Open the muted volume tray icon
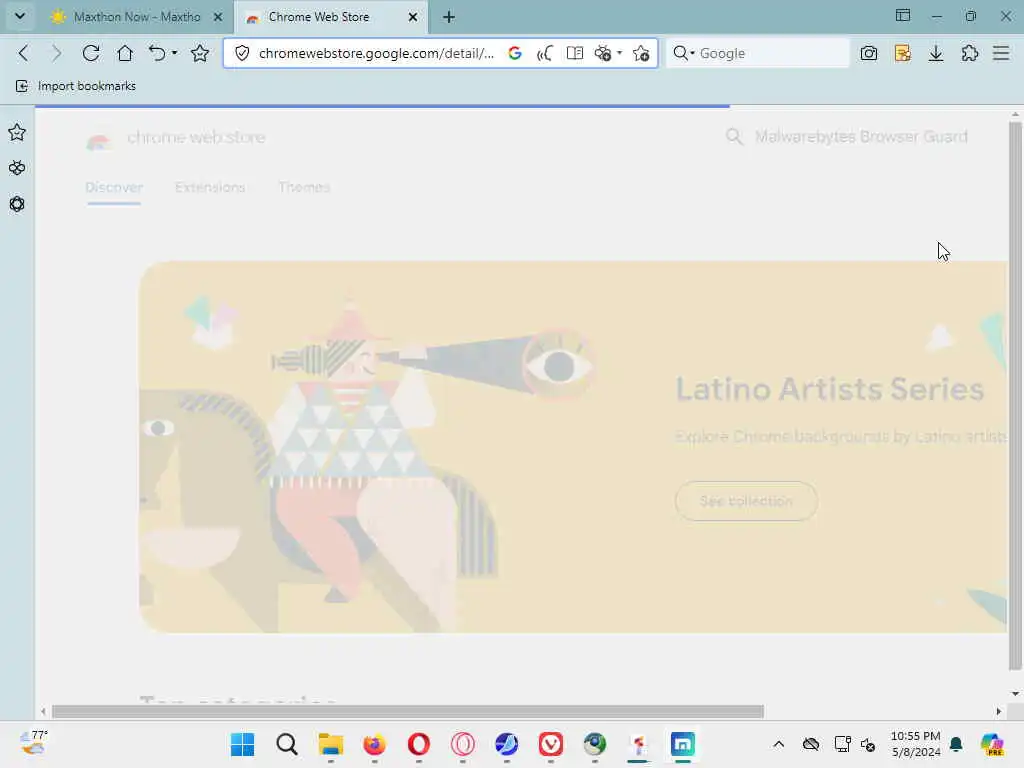This screenshot has width=1024, height=768. pyautogui.click(x=867, y=744)
